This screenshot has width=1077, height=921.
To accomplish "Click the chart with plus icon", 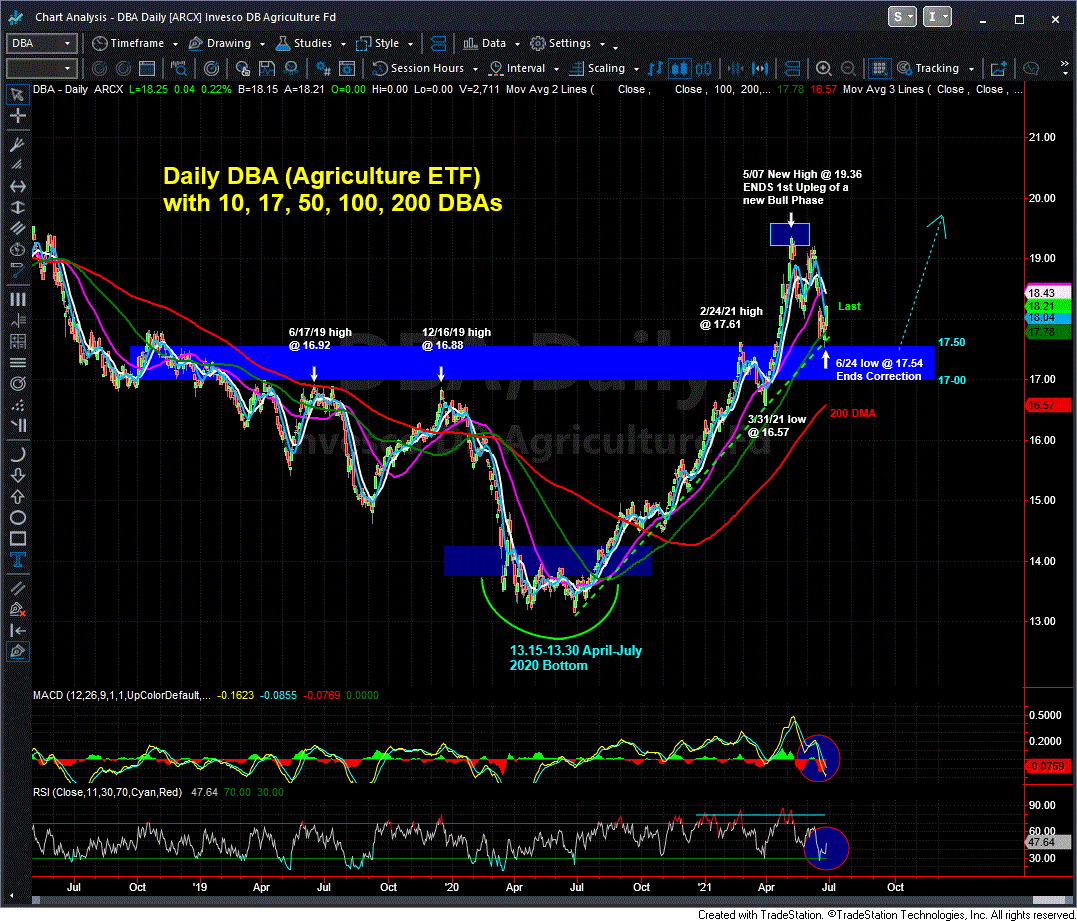I will (x=997, y=68).
